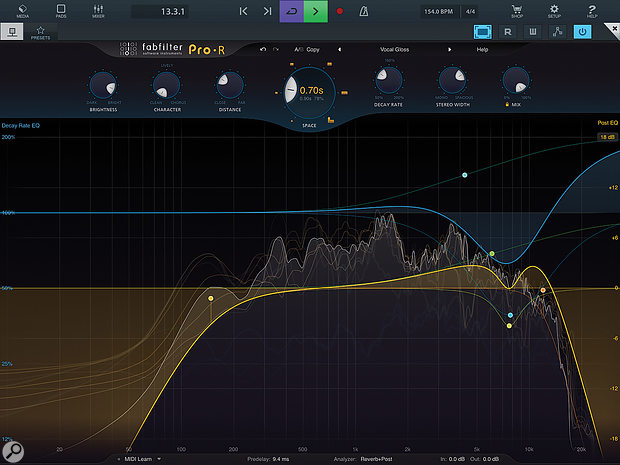The width and height of the screenshot is (620, 465).
Task: Open Help with the question mark
Action: click(x=592, y=11)
